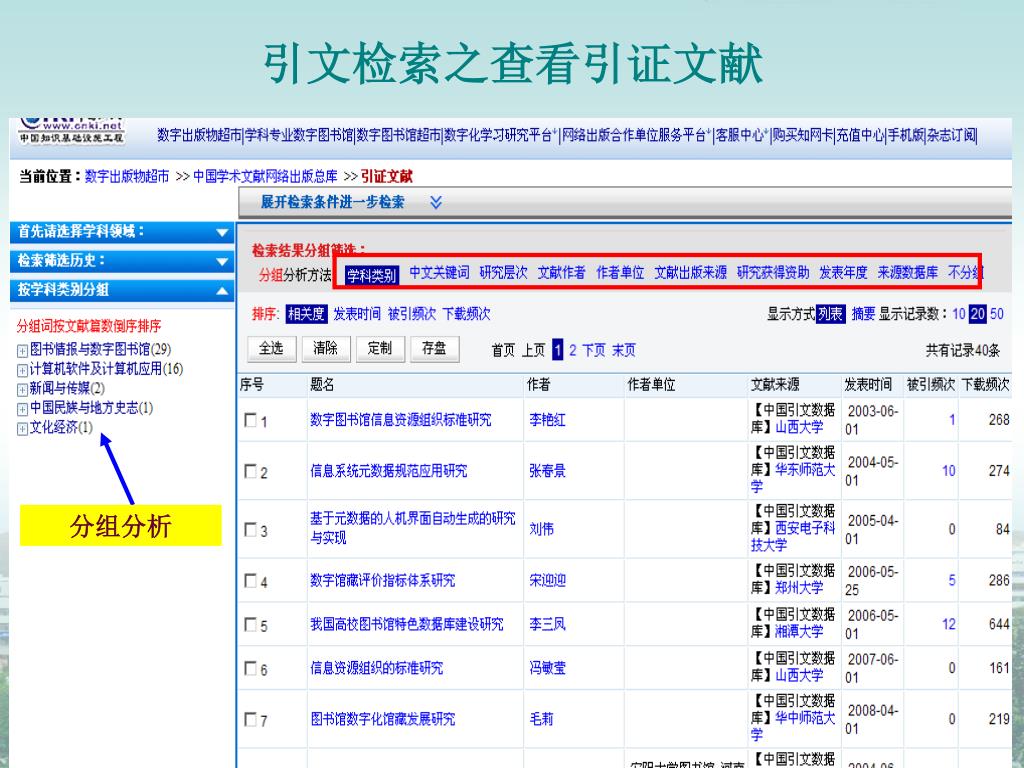Expand the 文化经济 plus icon
Screen dimensions: 1024x768
point(22,428)
